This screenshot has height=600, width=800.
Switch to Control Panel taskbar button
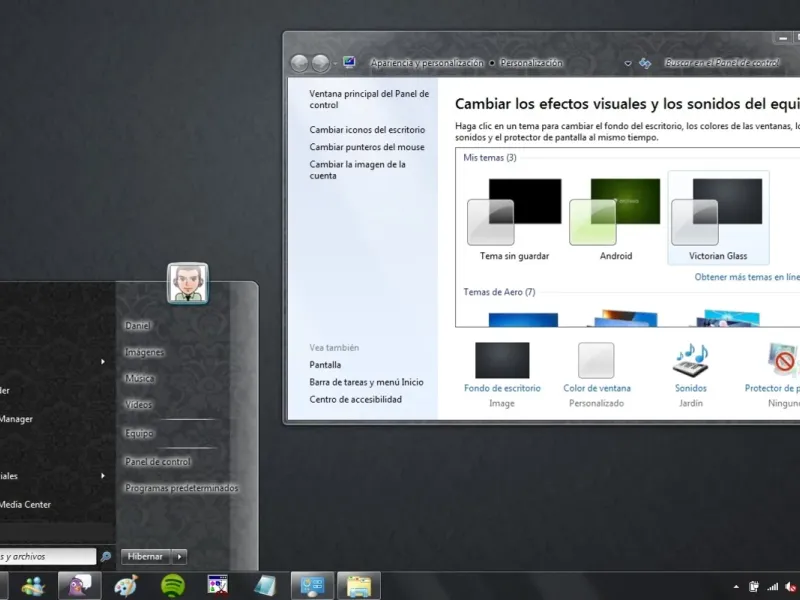(x=312, y=586)
